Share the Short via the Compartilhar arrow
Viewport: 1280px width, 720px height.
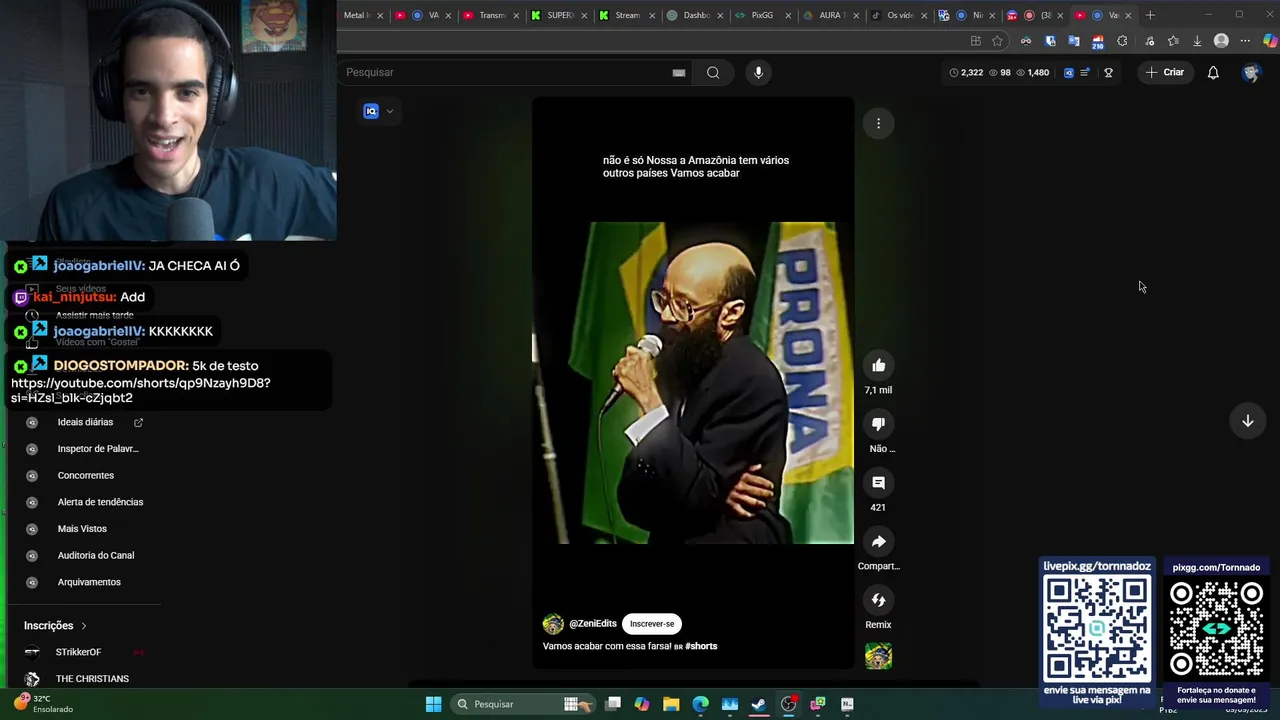pos(878,542)
